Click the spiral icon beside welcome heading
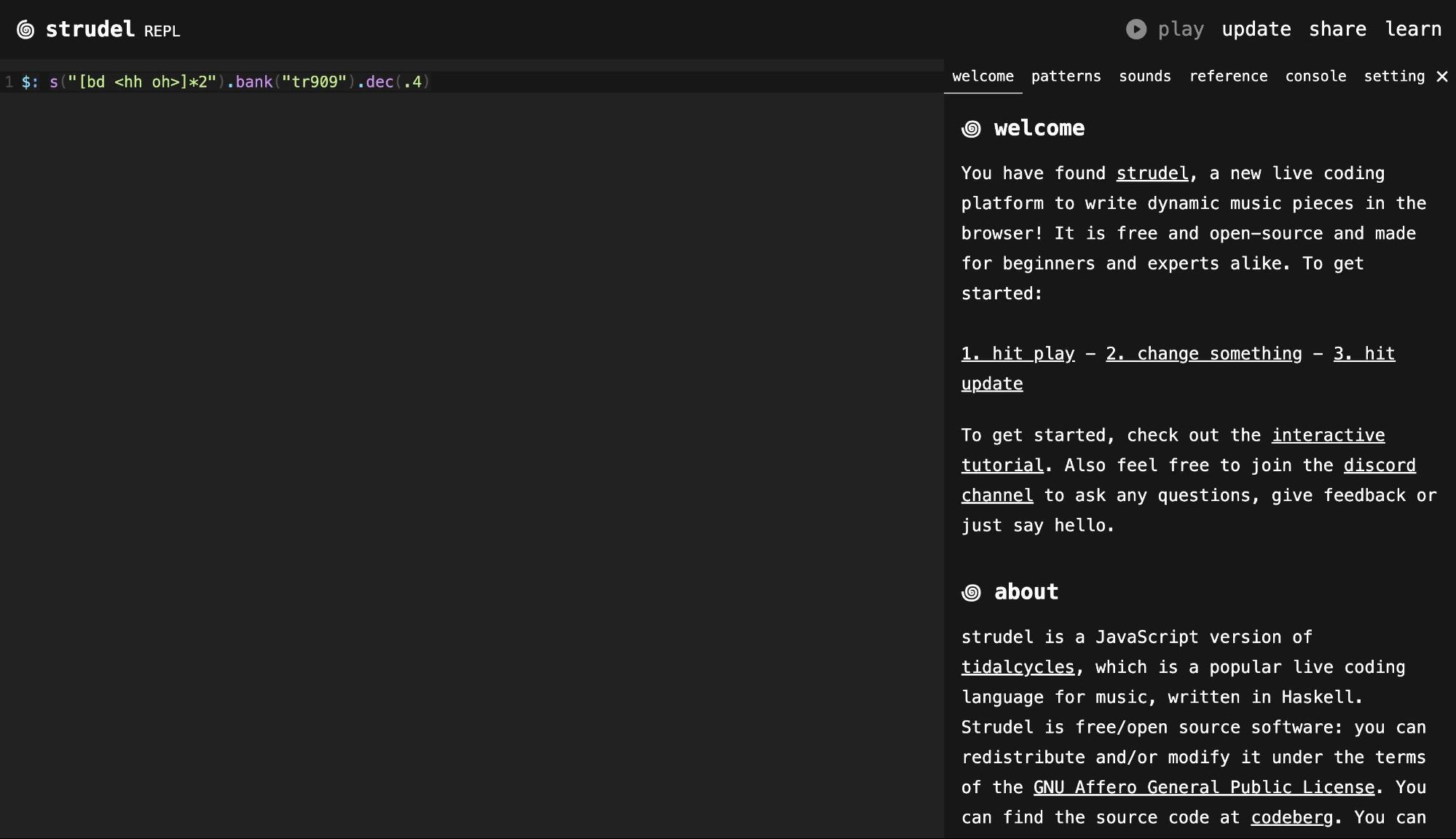This screenshot has height=839, width=1456. [971, 129]
